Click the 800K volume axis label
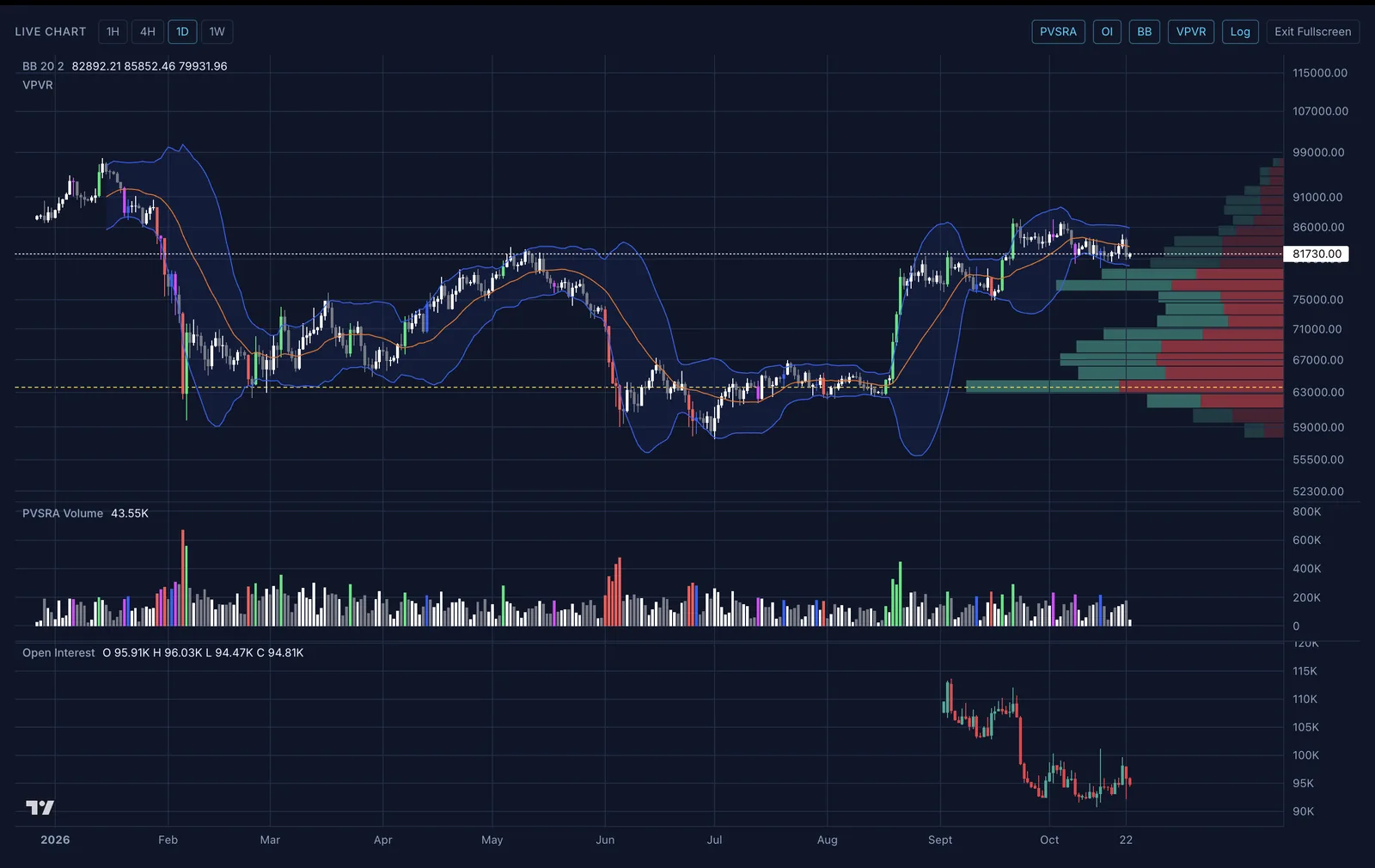This screenshot has width=1375, height=868. pos(1306,511)
